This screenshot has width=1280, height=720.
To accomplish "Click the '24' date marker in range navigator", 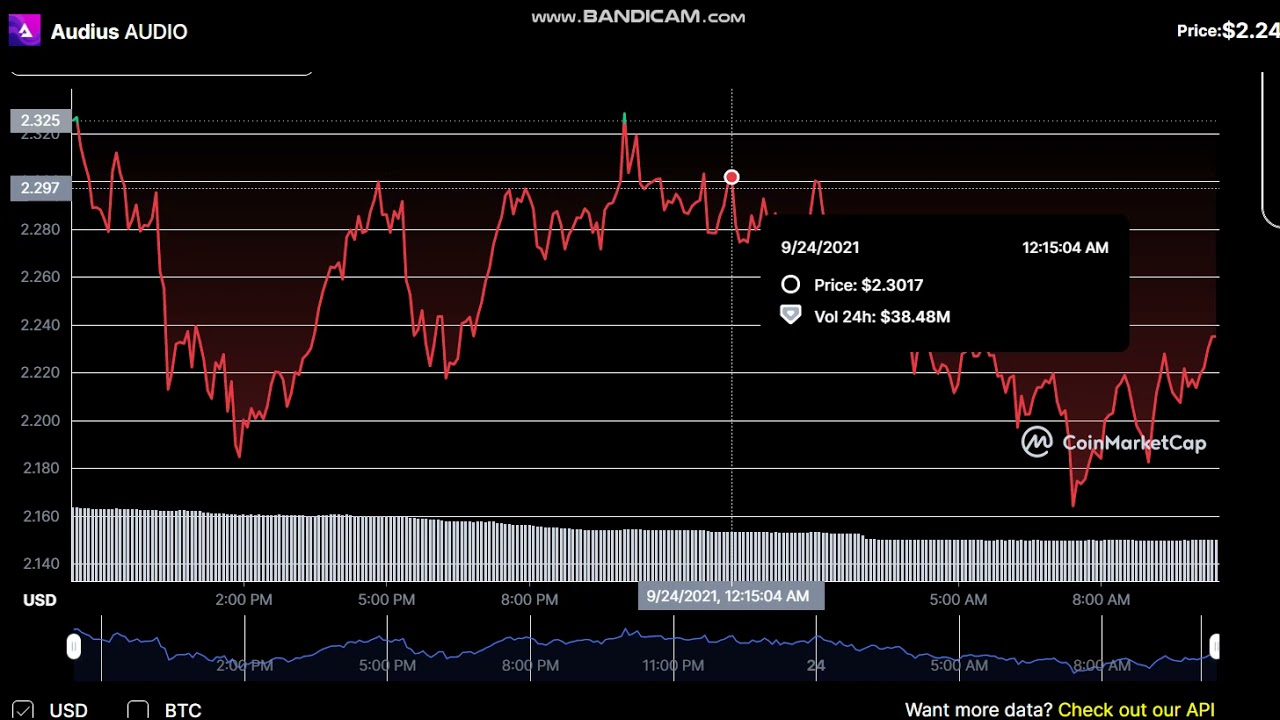I will point(816,665).
